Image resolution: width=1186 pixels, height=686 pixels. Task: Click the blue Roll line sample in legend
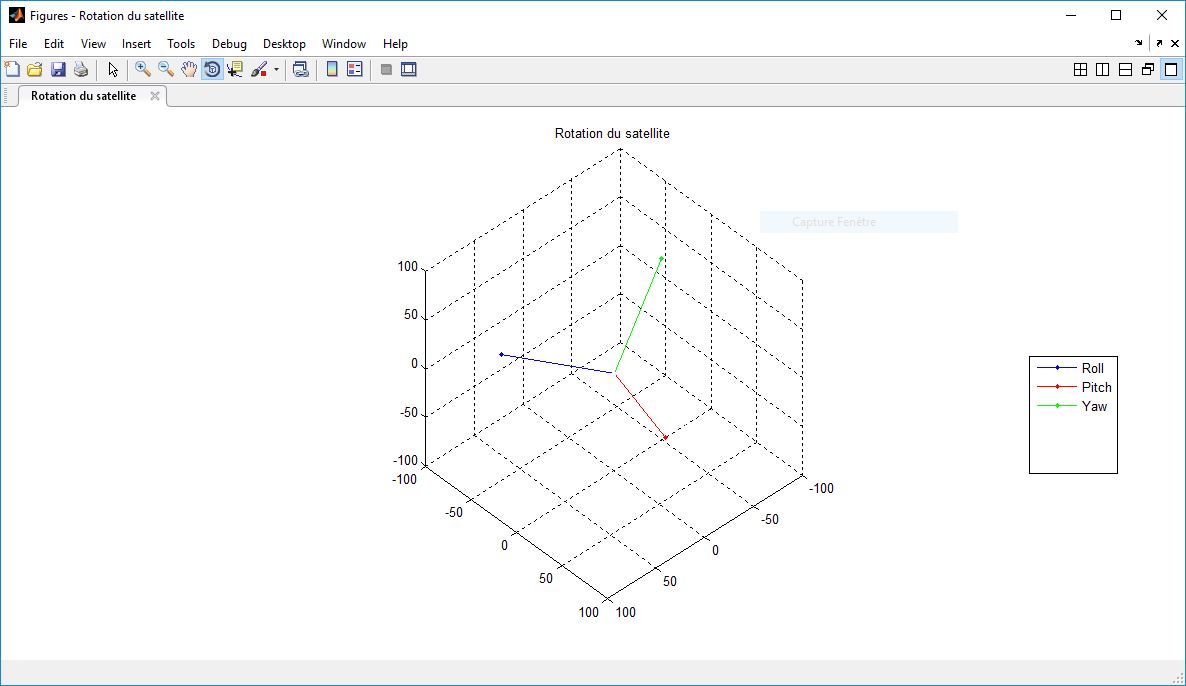point(1057,368)
